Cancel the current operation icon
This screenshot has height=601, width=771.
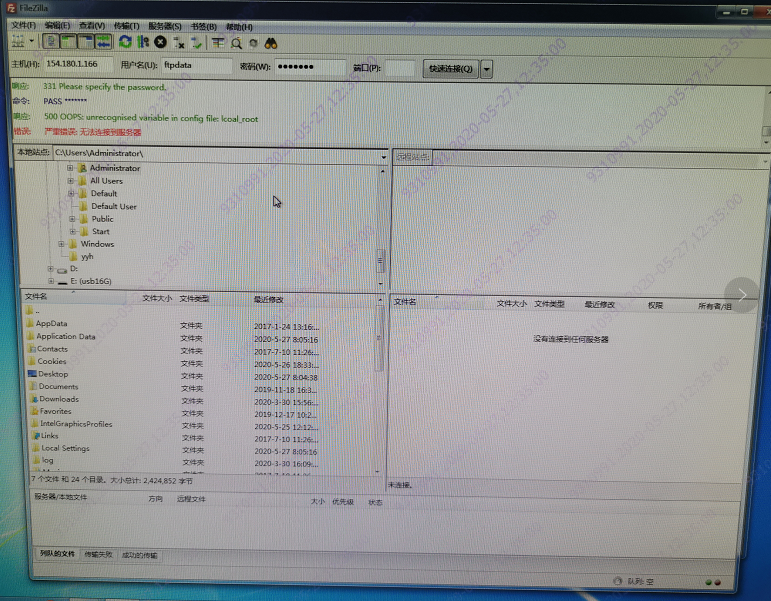160,42
